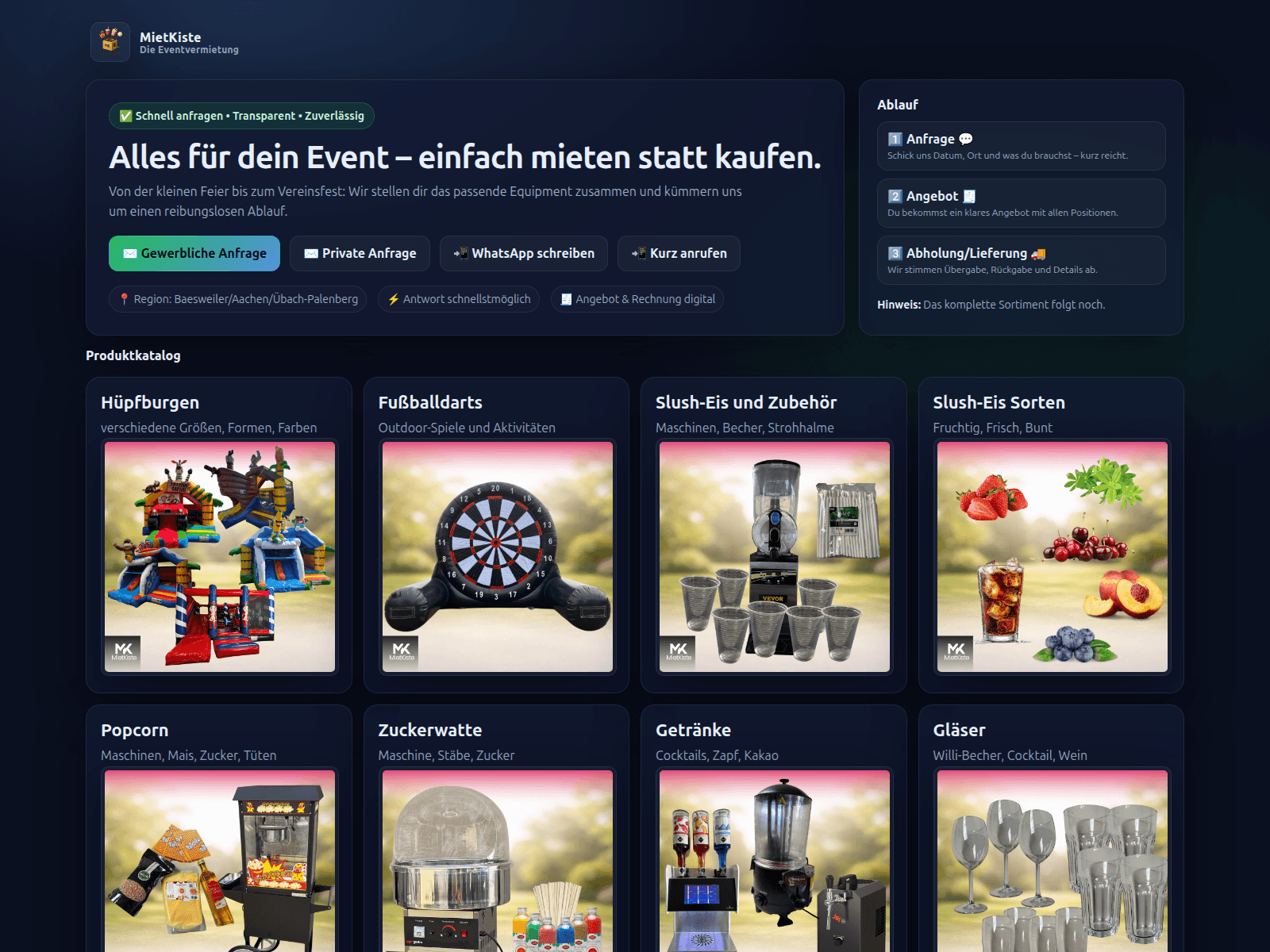Open WhatsApp schreiben
The width and height of the screenshot is (1270, 952).
[x=524, y=253]
